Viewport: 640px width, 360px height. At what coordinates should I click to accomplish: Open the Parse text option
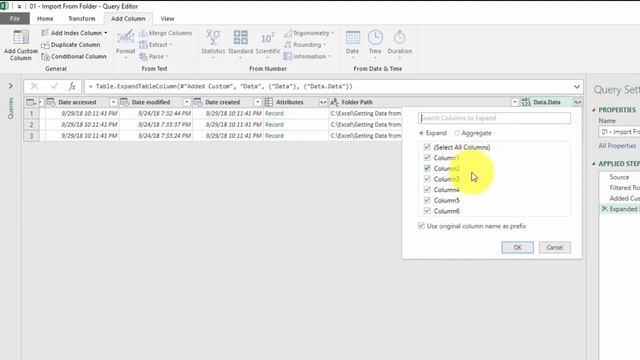(153, 56)
